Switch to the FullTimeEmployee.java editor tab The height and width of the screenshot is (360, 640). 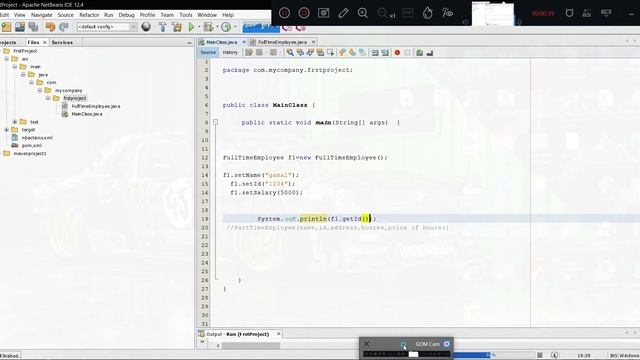point(282,42)
